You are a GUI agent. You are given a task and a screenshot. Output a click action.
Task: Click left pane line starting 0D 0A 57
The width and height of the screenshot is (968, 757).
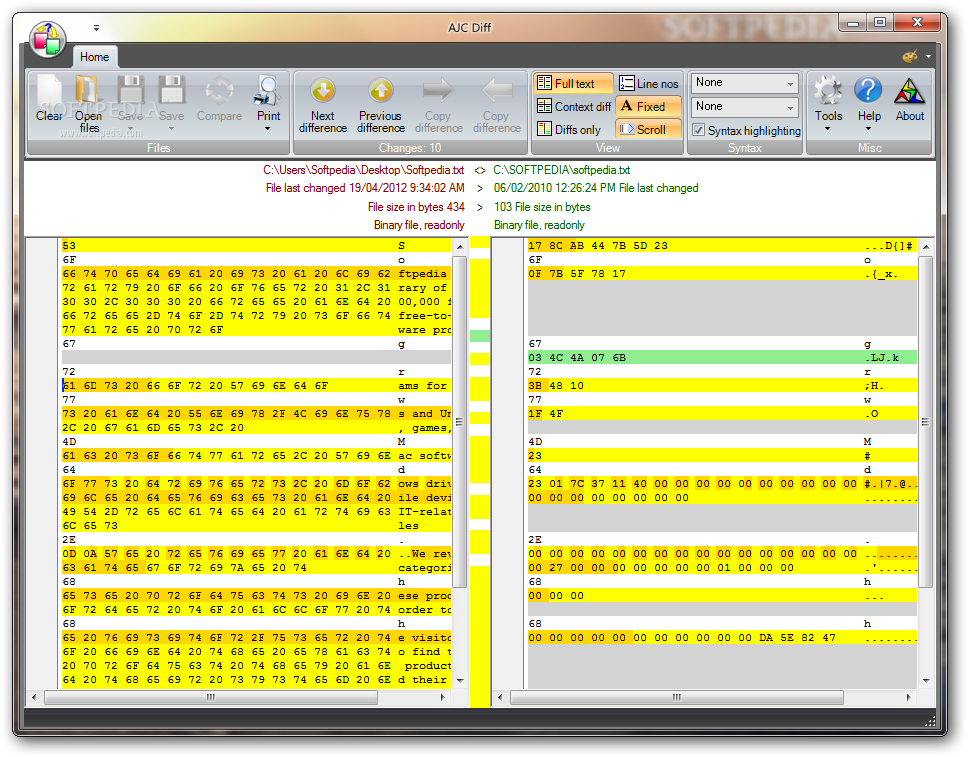(256, 554)
